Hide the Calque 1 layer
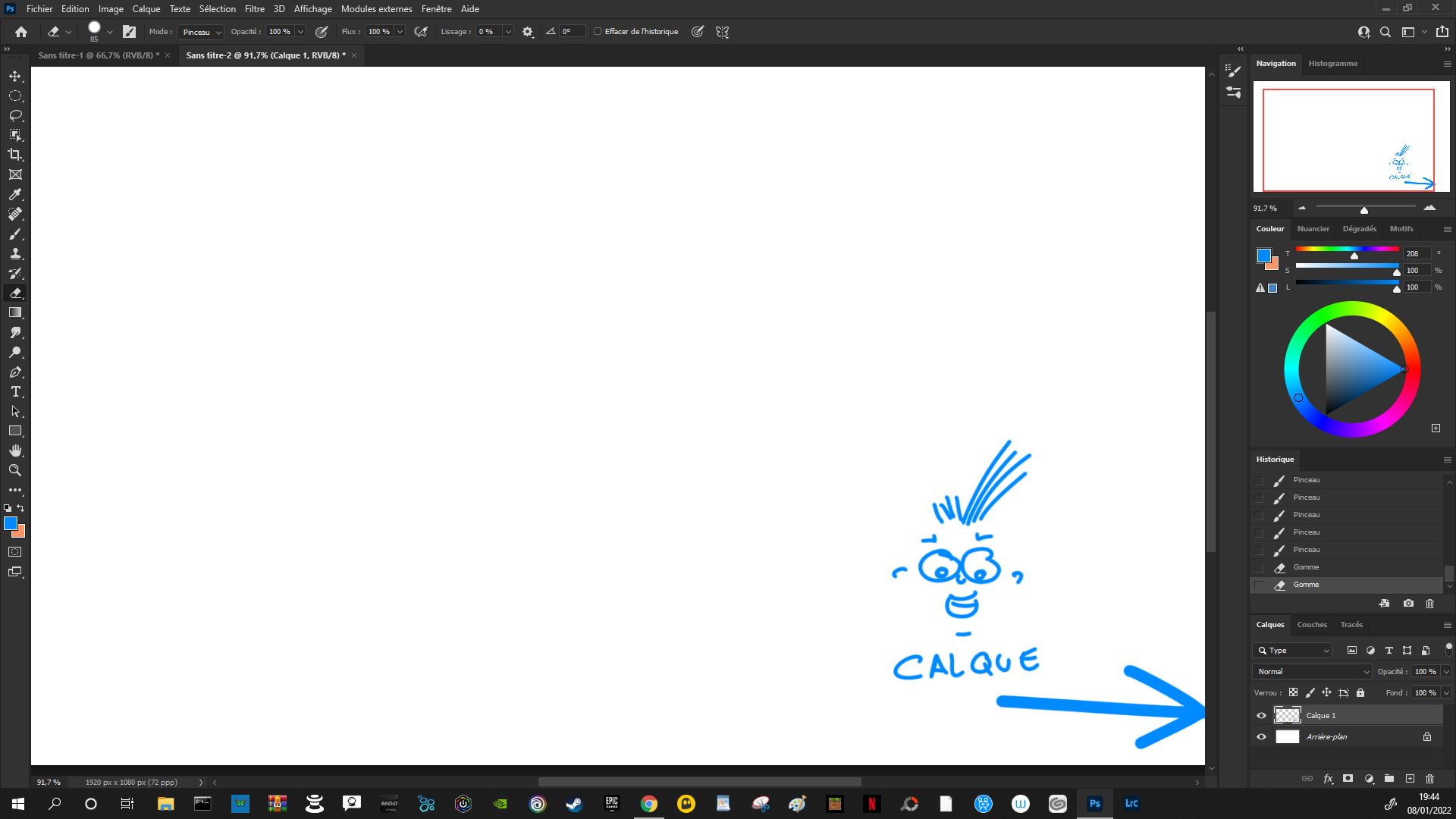Image resolution: width=1456 pixels, height=819 pixels. click(x=1261, y=715)
